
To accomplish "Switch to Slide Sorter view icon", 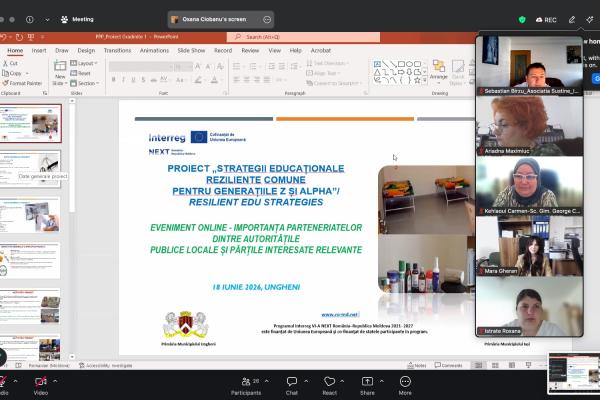I will pyautogui.click(x=495, y=366).
